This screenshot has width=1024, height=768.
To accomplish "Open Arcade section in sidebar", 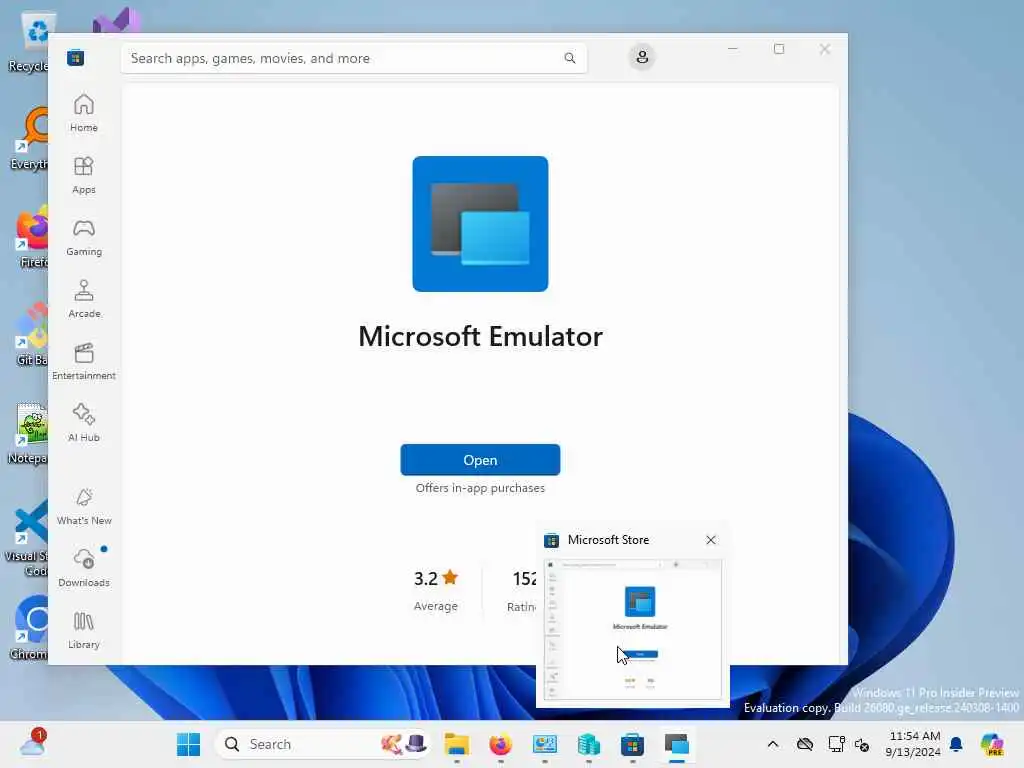I will pyautogui.click(x=84, y=299).
